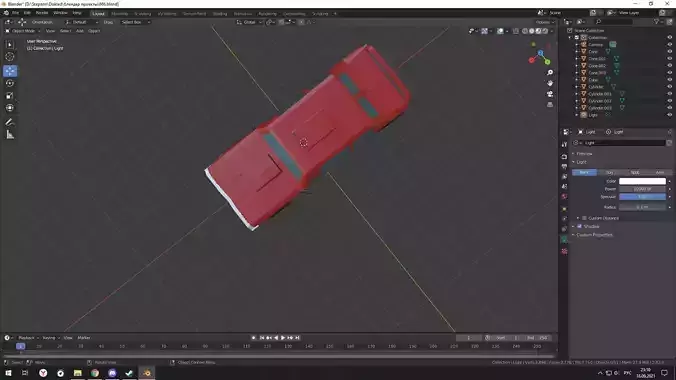Screen dimensions: 676x380
Task: Click the Windows Start button
Action: click(x=8, y=373)
